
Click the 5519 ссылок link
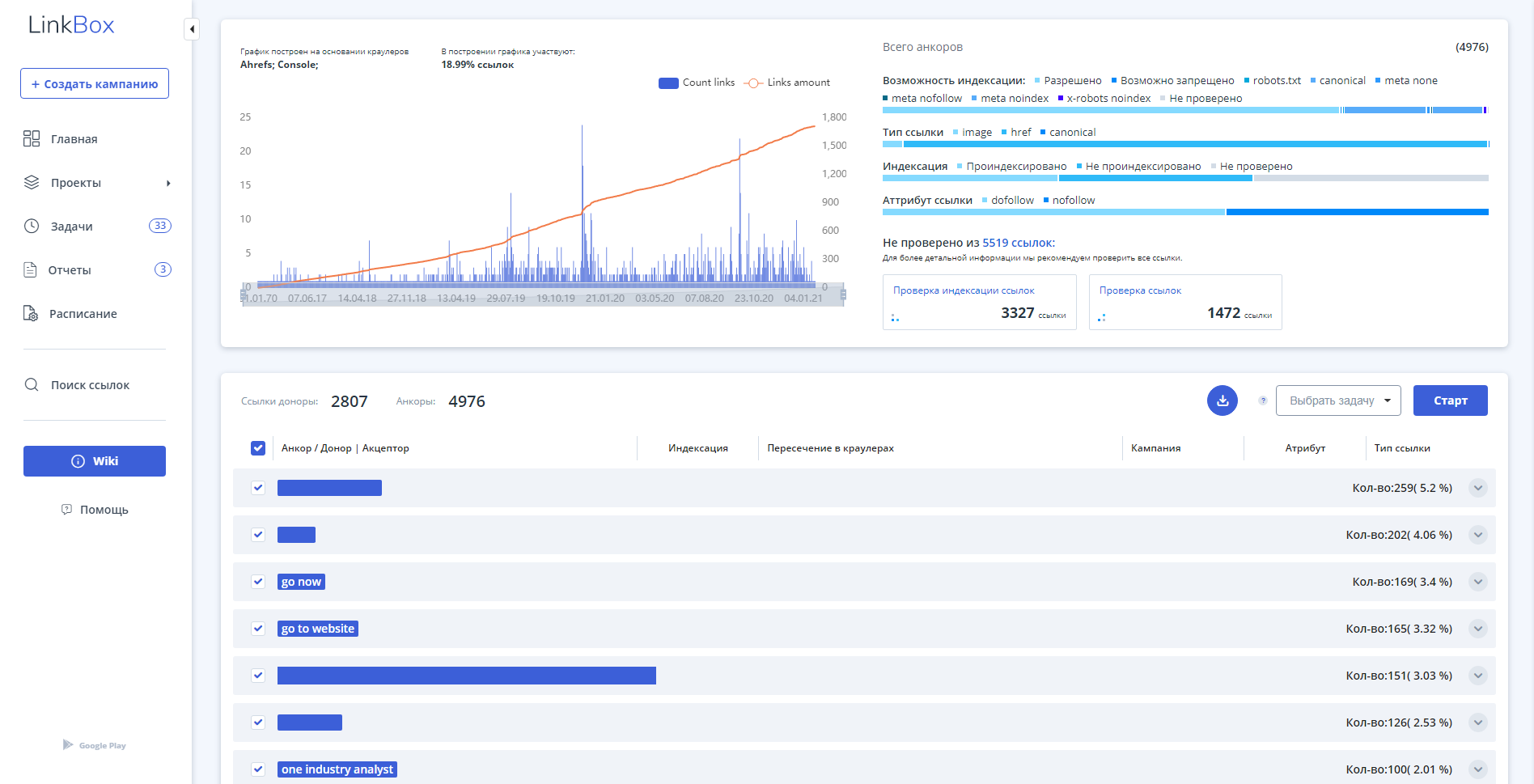pyautogui.click(x=1019, y=243)
